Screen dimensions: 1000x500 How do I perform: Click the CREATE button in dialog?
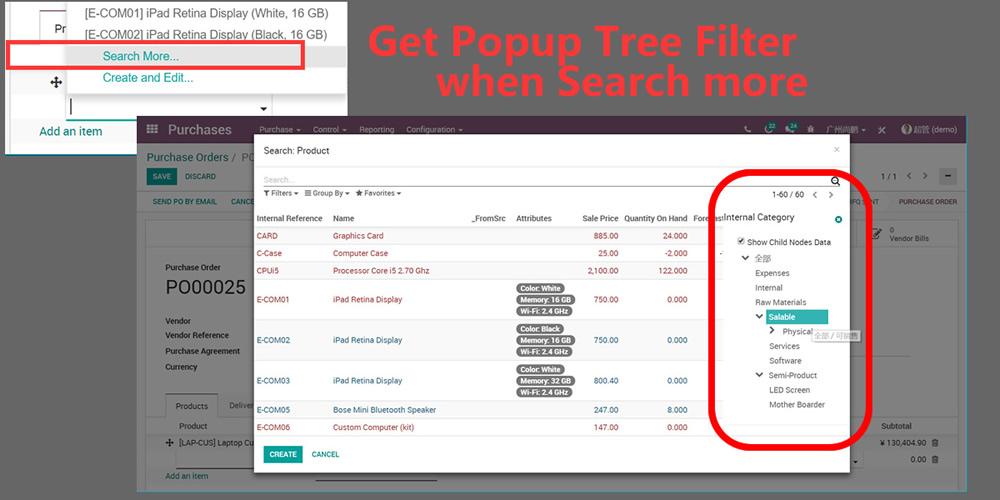283,454
